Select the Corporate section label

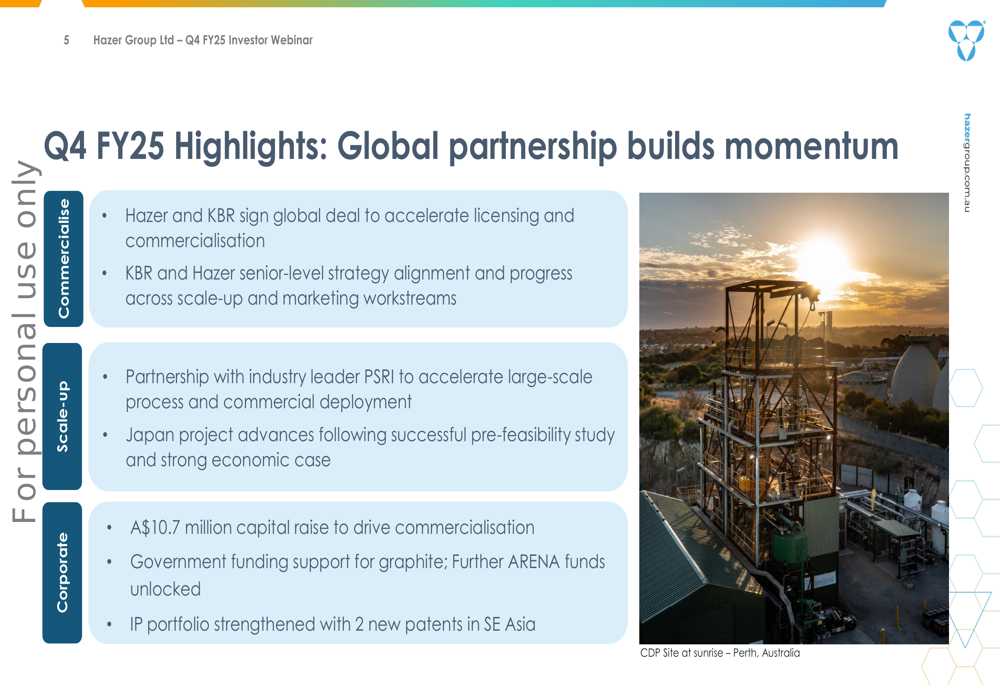[62, 572]
